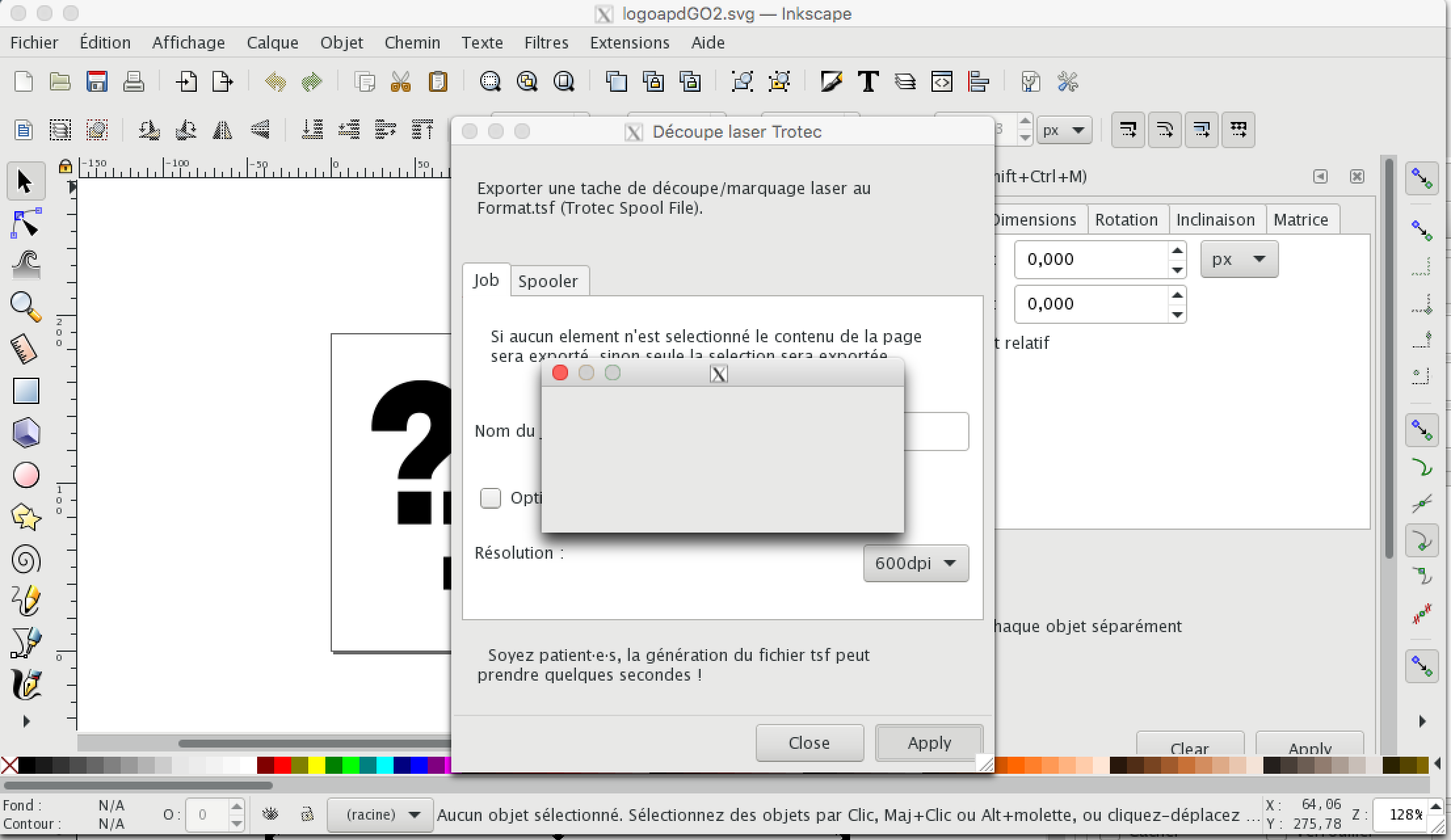The width and height of the screenshot is (1451, 840).
Task: Open a file with folder icon
Action: coord(60,82)
